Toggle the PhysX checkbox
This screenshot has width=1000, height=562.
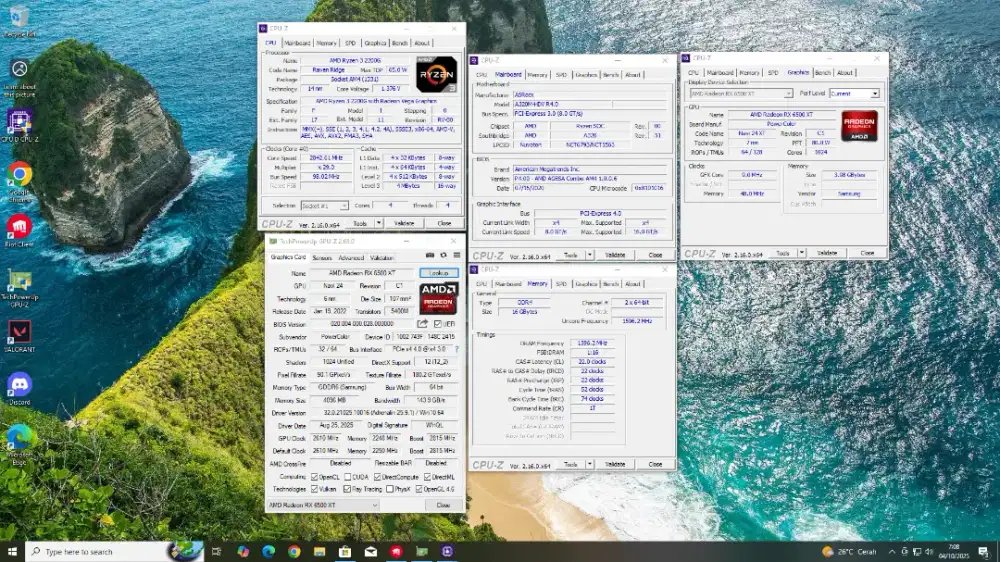390,489
